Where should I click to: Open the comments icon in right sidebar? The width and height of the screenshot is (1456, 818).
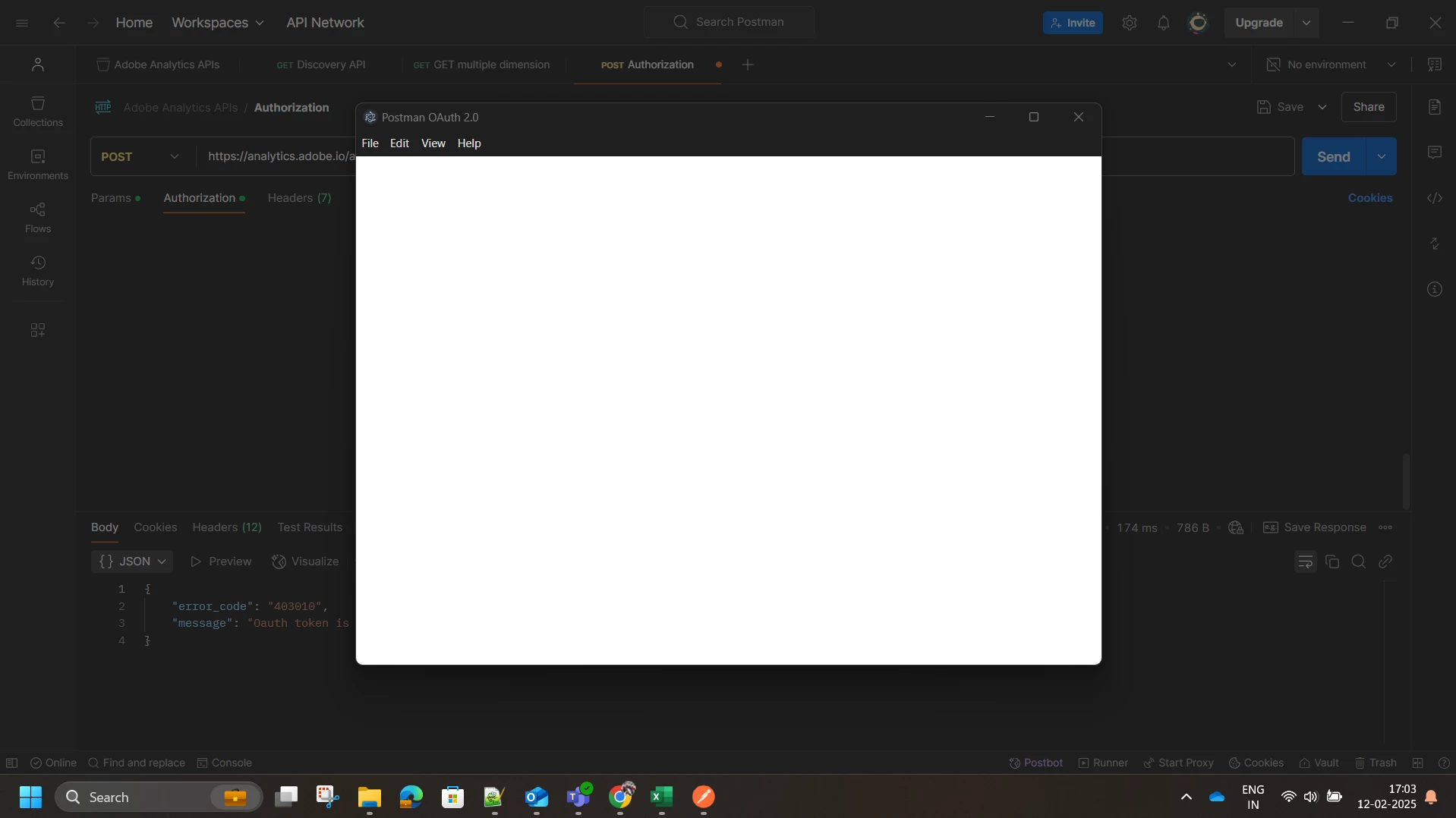[x=1435, y=153]
